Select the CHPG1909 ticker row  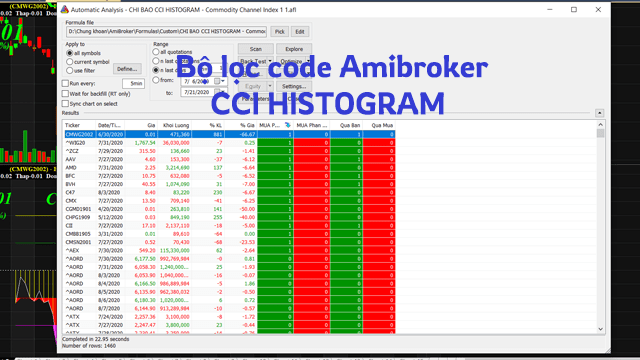[x=229, y=217]
